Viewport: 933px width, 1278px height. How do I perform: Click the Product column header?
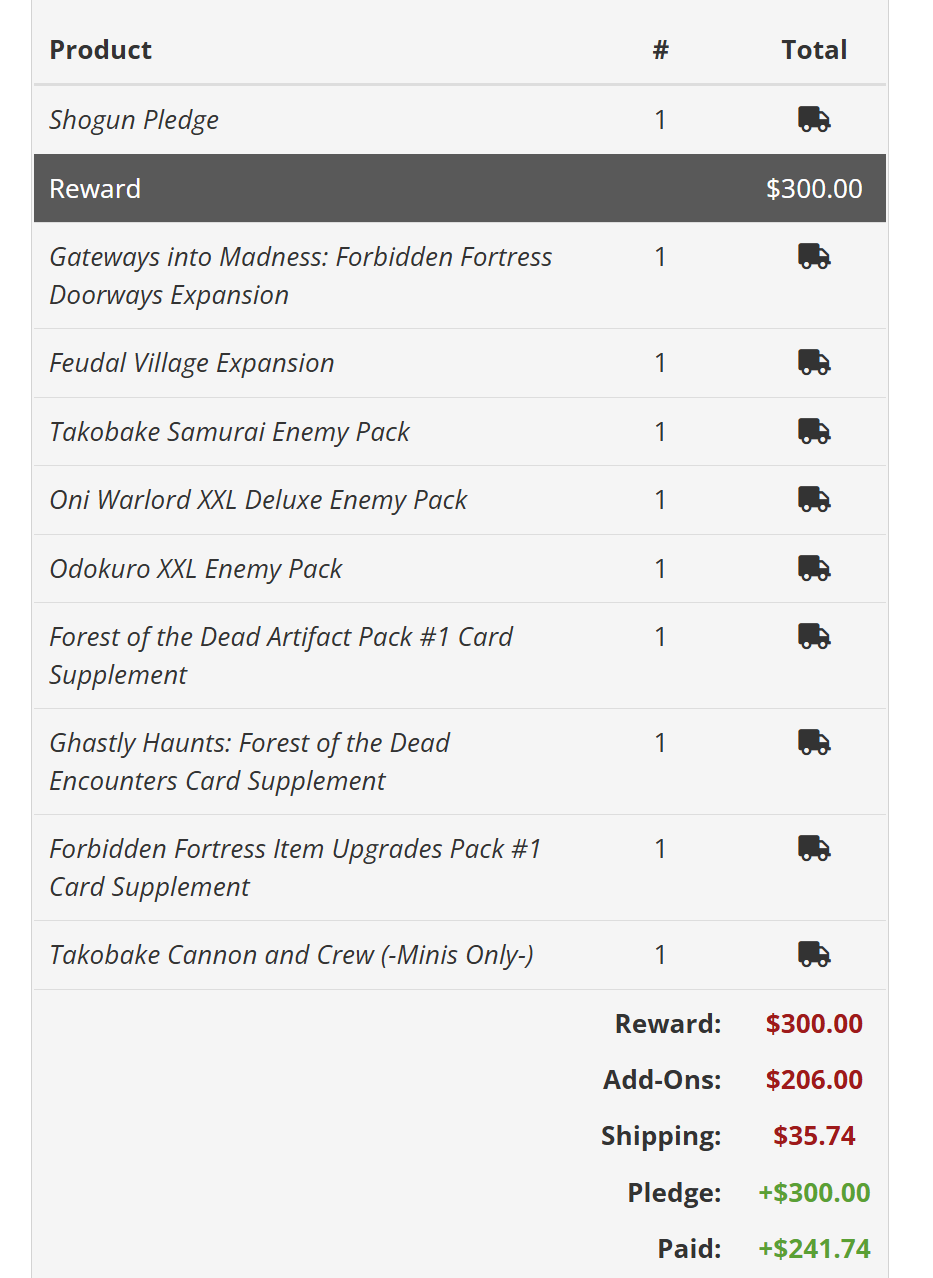point(101,50)
